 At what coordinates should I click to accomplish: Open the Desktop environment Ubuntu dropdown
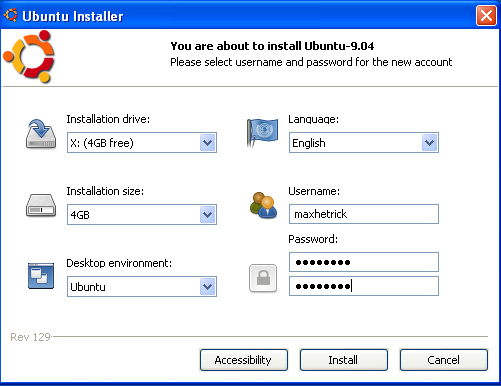coord(142,286)
